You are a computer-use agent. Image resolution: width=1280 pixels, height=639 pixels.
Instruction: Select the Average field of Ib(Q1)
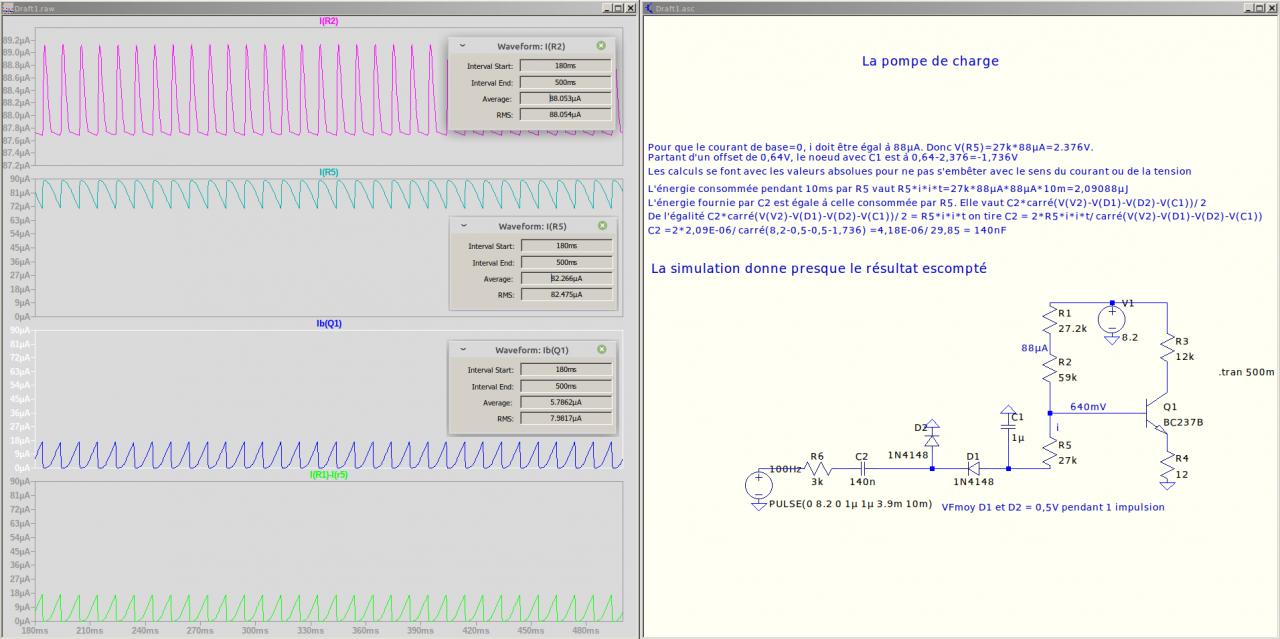click(566, 402)
